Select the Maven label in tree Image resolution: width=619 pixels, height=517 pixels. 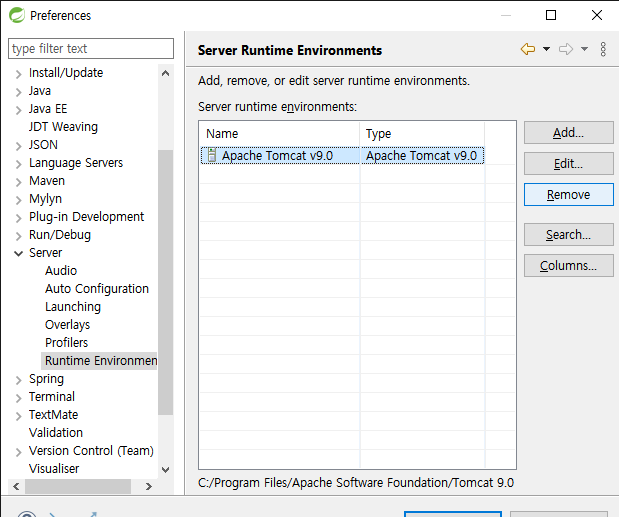tap(47, 181)
